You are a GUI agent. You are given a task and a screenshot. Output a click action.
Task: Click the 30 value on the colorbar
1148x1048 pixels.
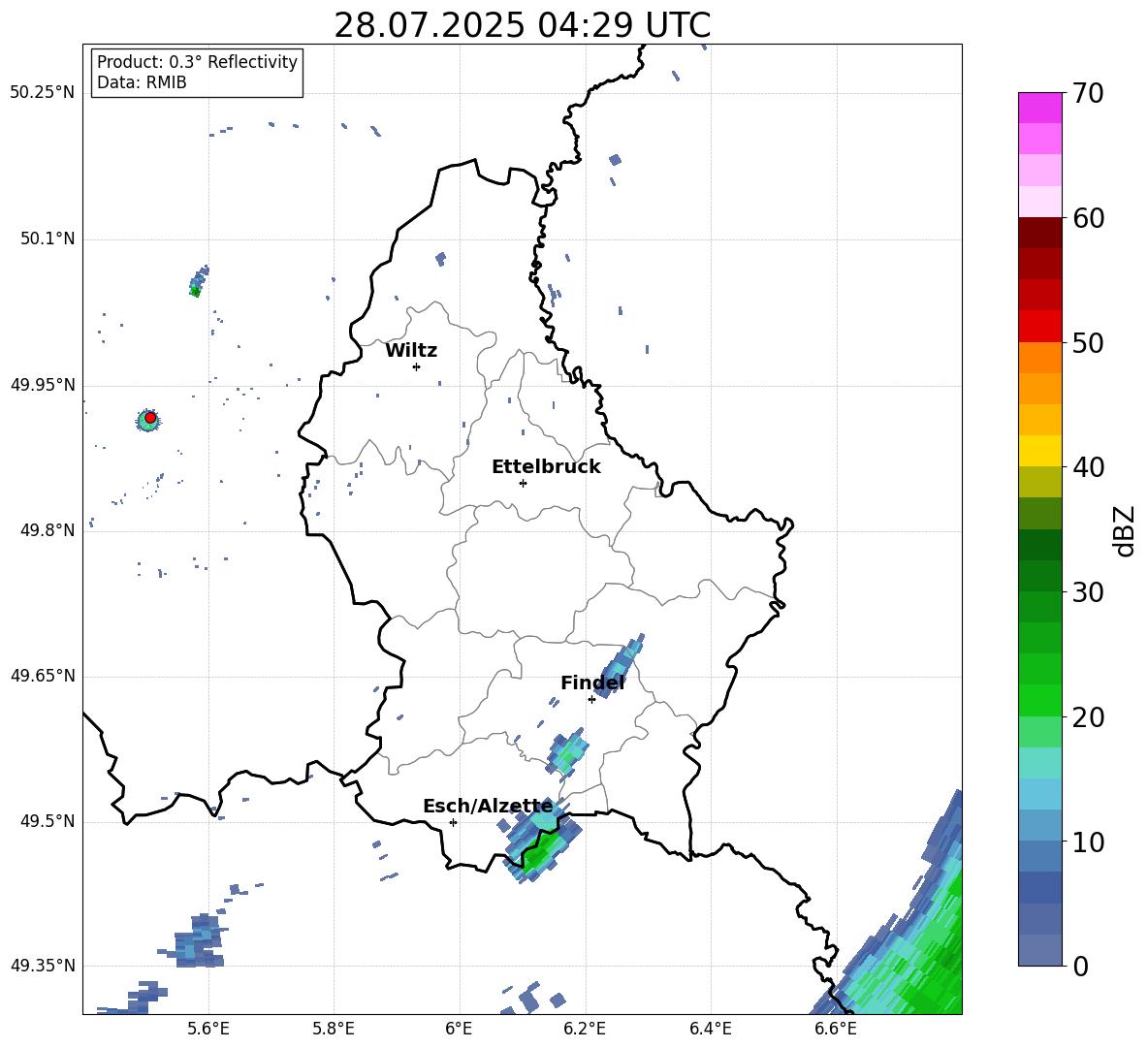1089,592
